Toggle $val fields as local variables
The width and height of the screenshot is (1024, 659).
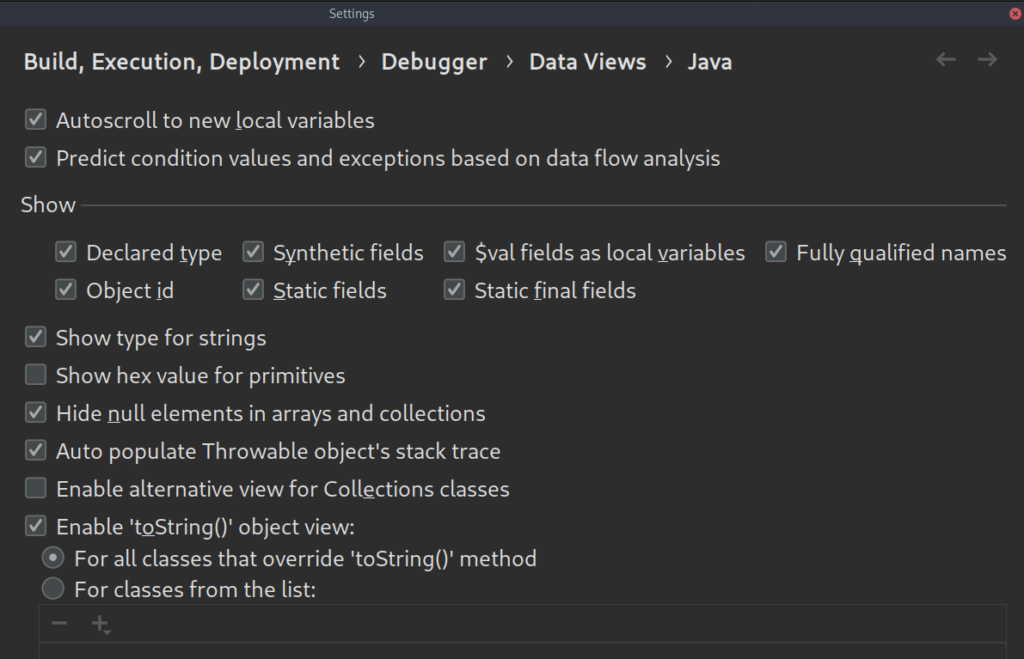(x=454, y=252)
